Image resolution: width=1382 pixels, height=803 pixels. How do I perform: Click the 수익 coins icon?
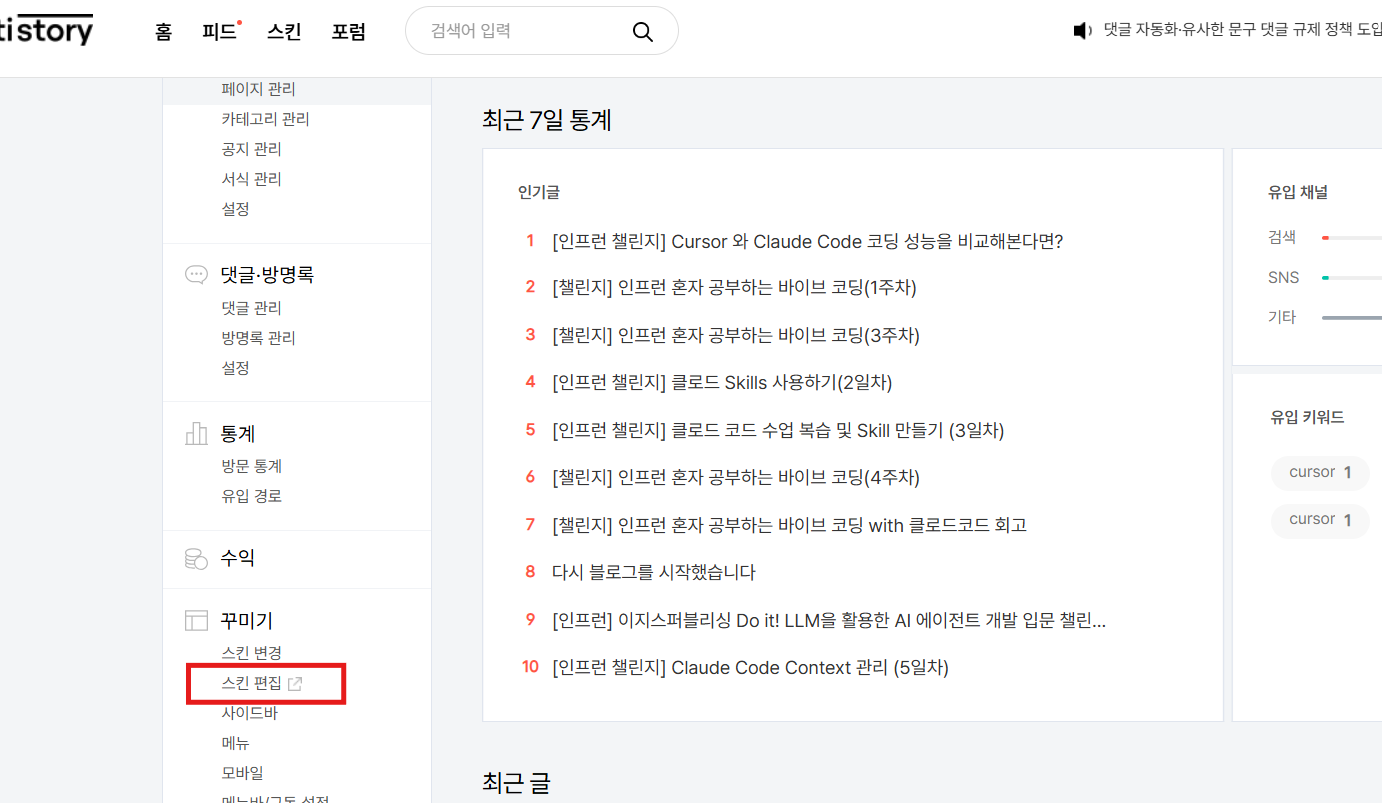point(197,558)
